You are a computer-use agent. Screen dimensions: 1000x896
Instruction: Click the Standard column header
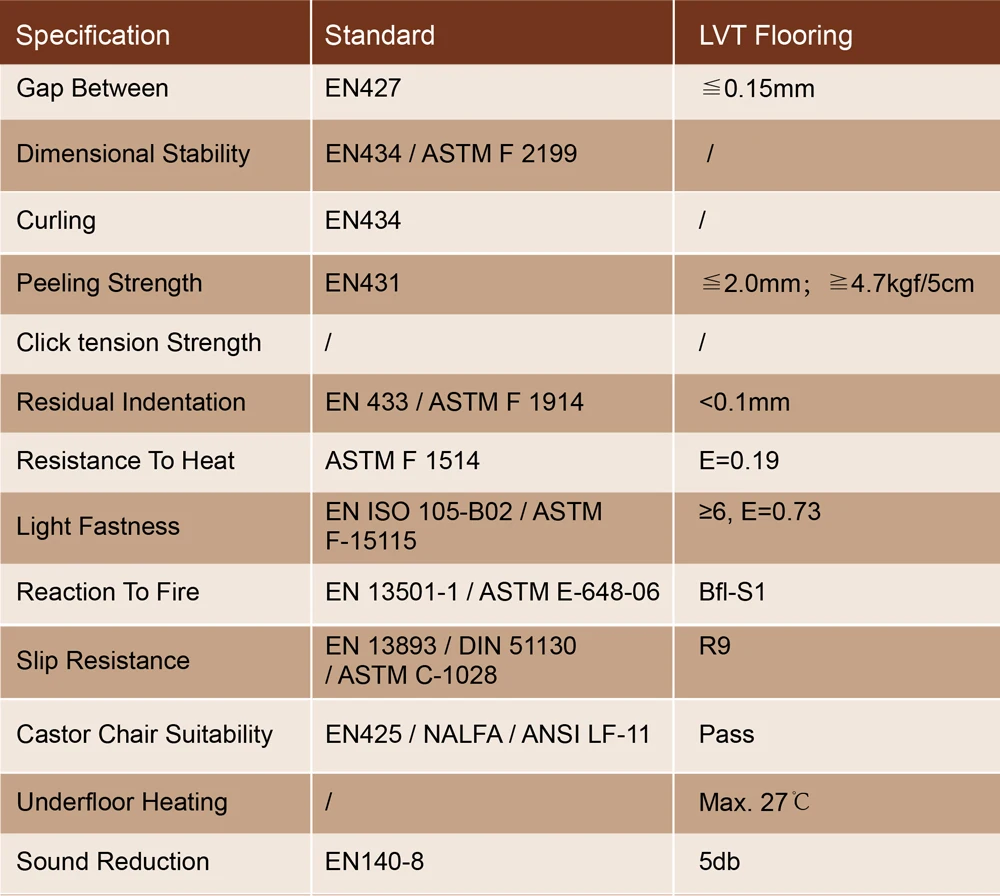coord(380,36)
